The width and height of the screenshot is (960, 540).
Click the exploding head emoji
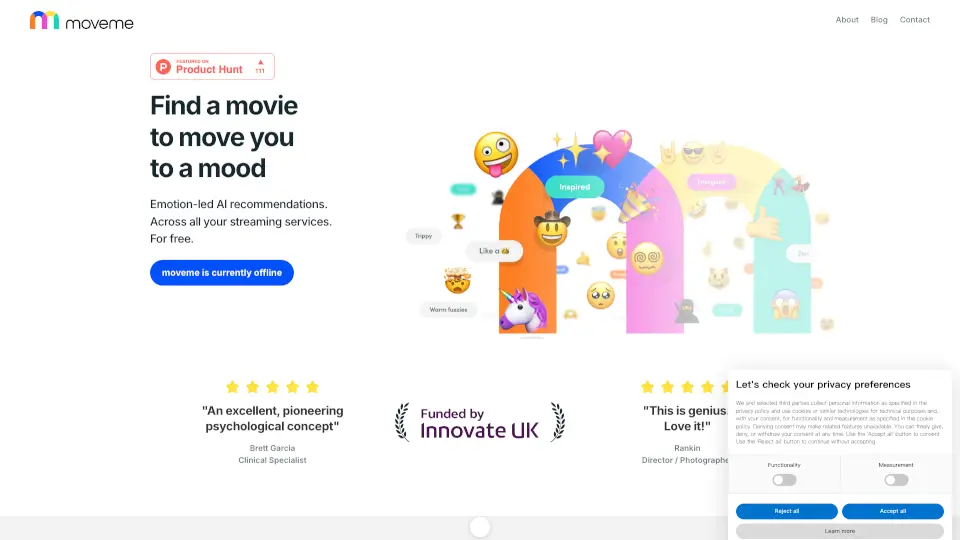[x=457, y=280]
